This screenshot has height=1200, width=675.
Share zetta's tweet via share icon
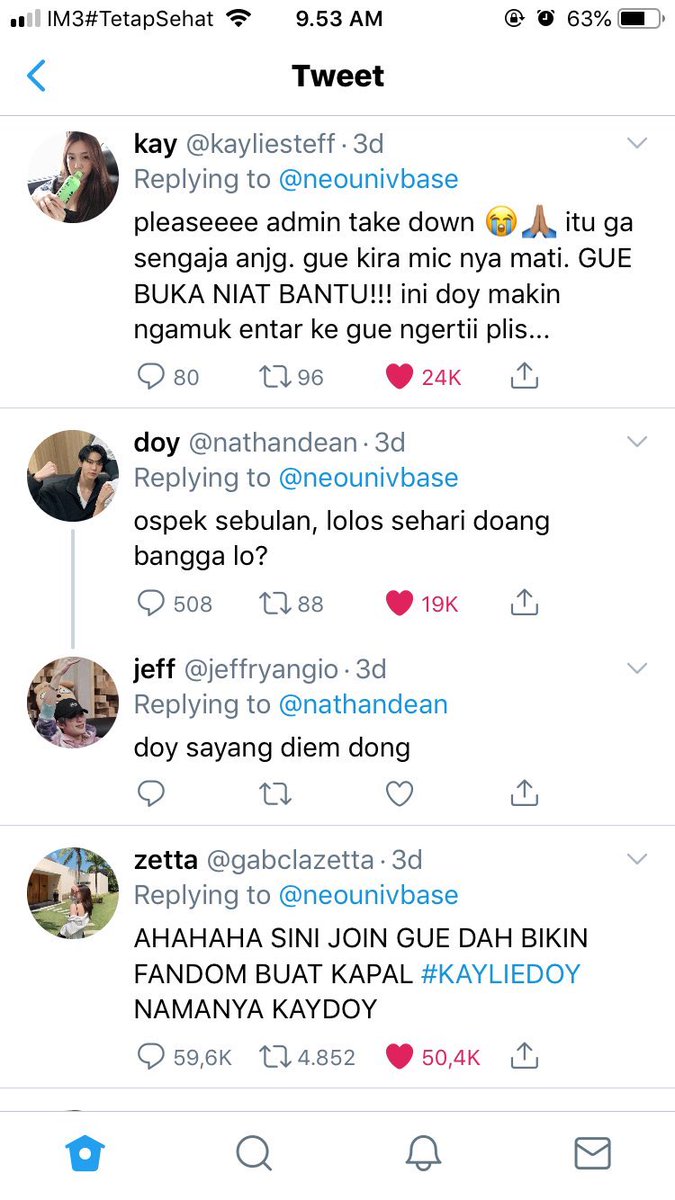[524, 1055]
